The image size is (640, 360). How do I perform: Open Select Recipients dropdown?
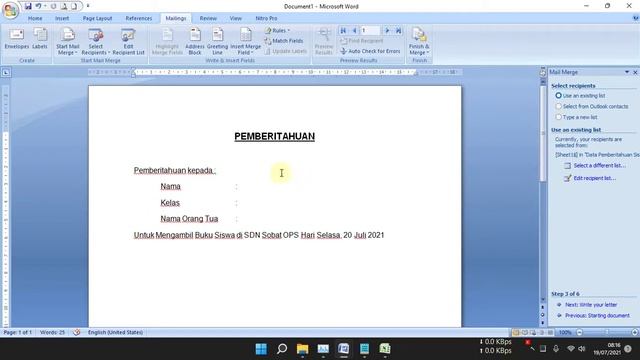96,42
